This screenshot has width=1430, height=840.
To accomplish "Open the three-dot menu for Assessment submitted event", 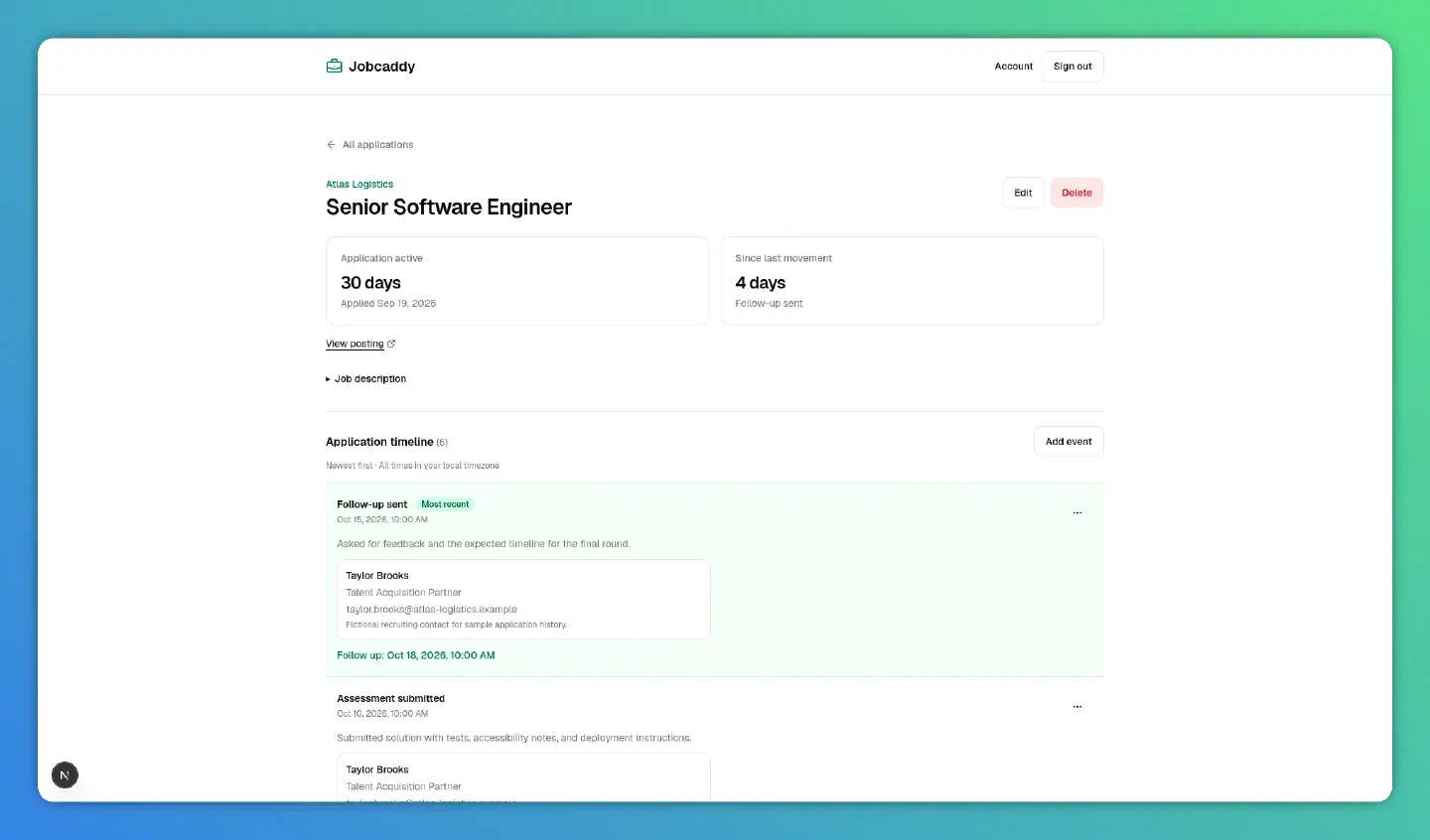I will (1077, 707).
